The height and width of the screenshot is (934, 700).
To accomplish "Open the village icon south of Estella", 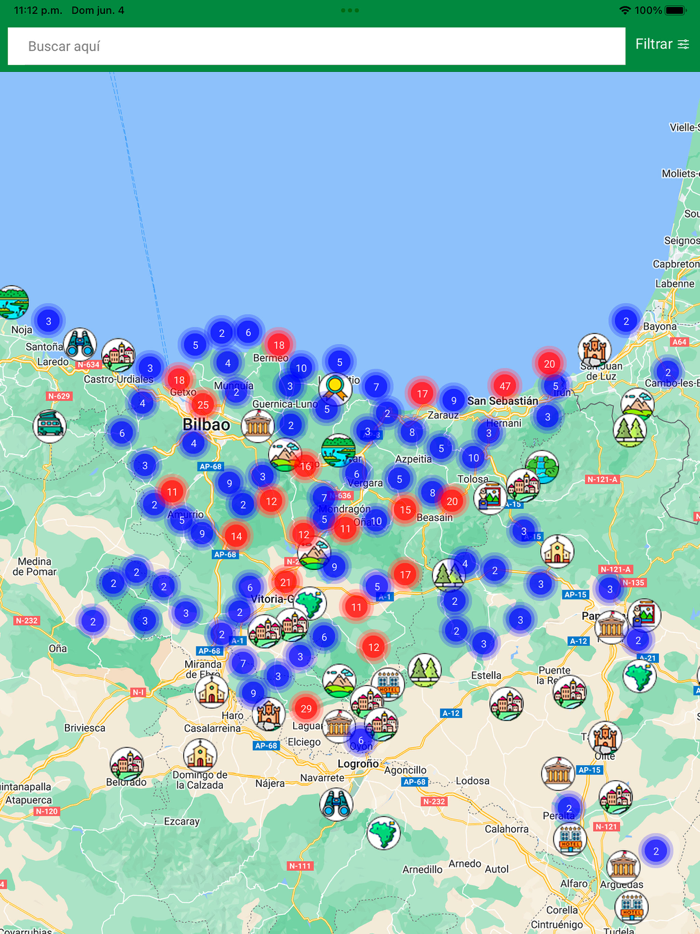I will click(506, 703).
